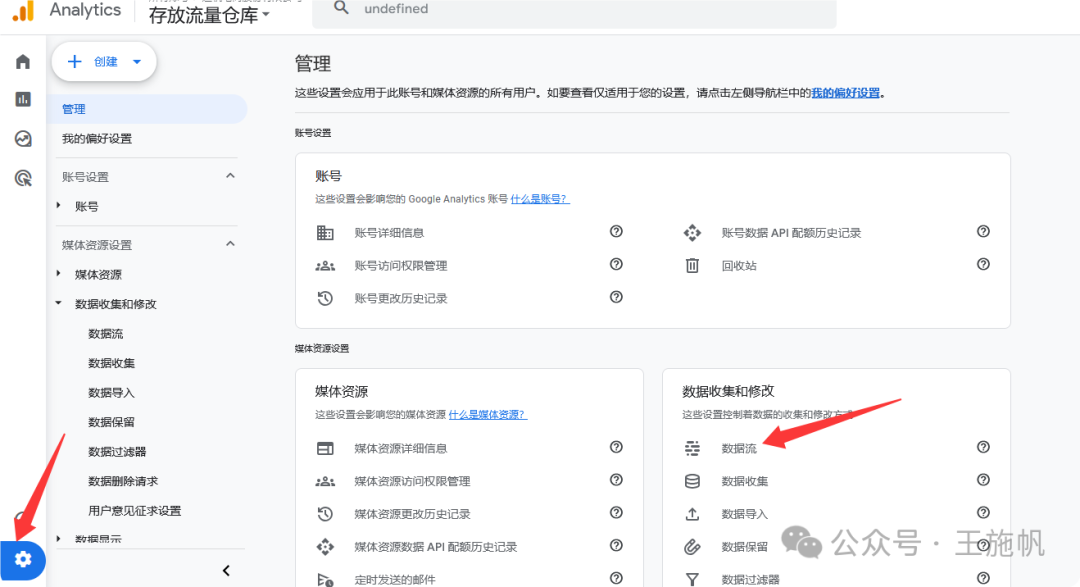Open 数据导入 in the sidebar tree
The height and width of the screenshot is (587, 1080).
click(x=112, y=393)
